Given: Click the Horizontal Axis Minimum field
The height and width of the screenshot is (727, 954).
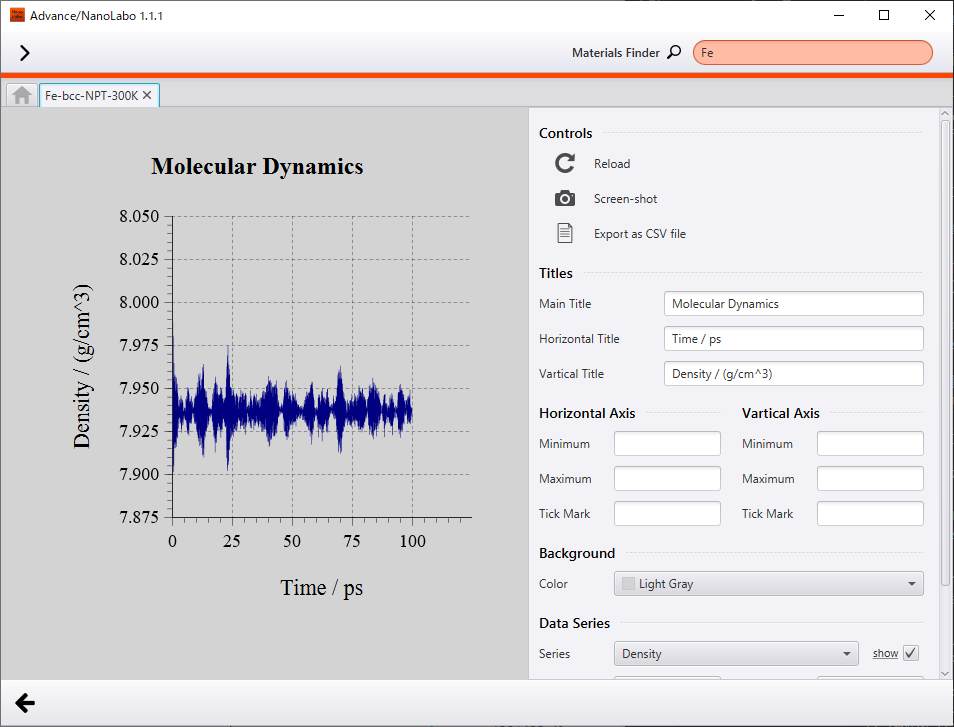Looking at the screenshot, I should pos(667,444).
